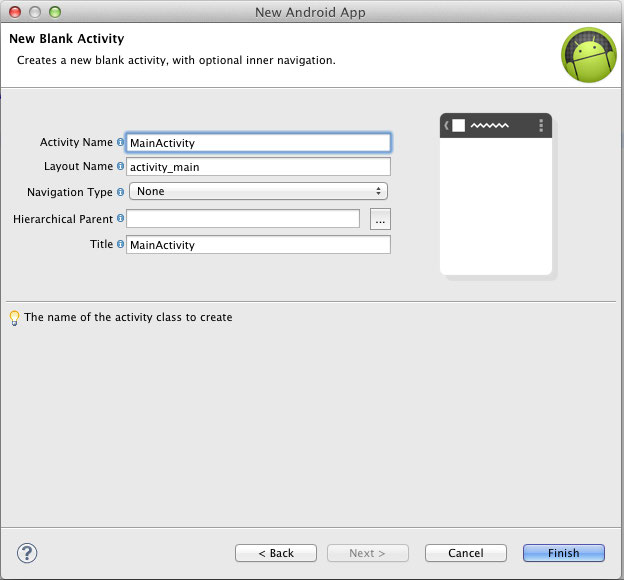
Task: Cancel the New Android App wizard
Action: coord(466,553)
